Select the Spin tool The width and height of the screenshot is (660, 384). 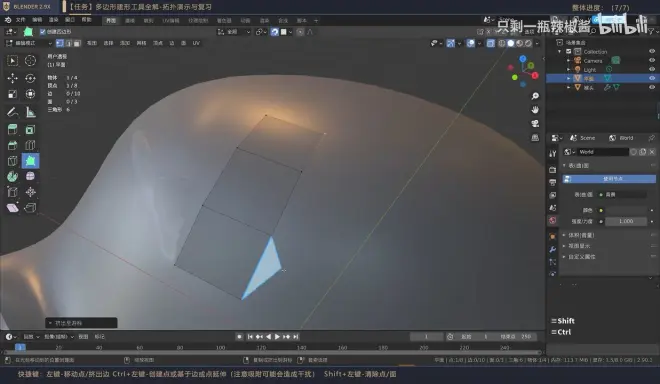point(12,176)
